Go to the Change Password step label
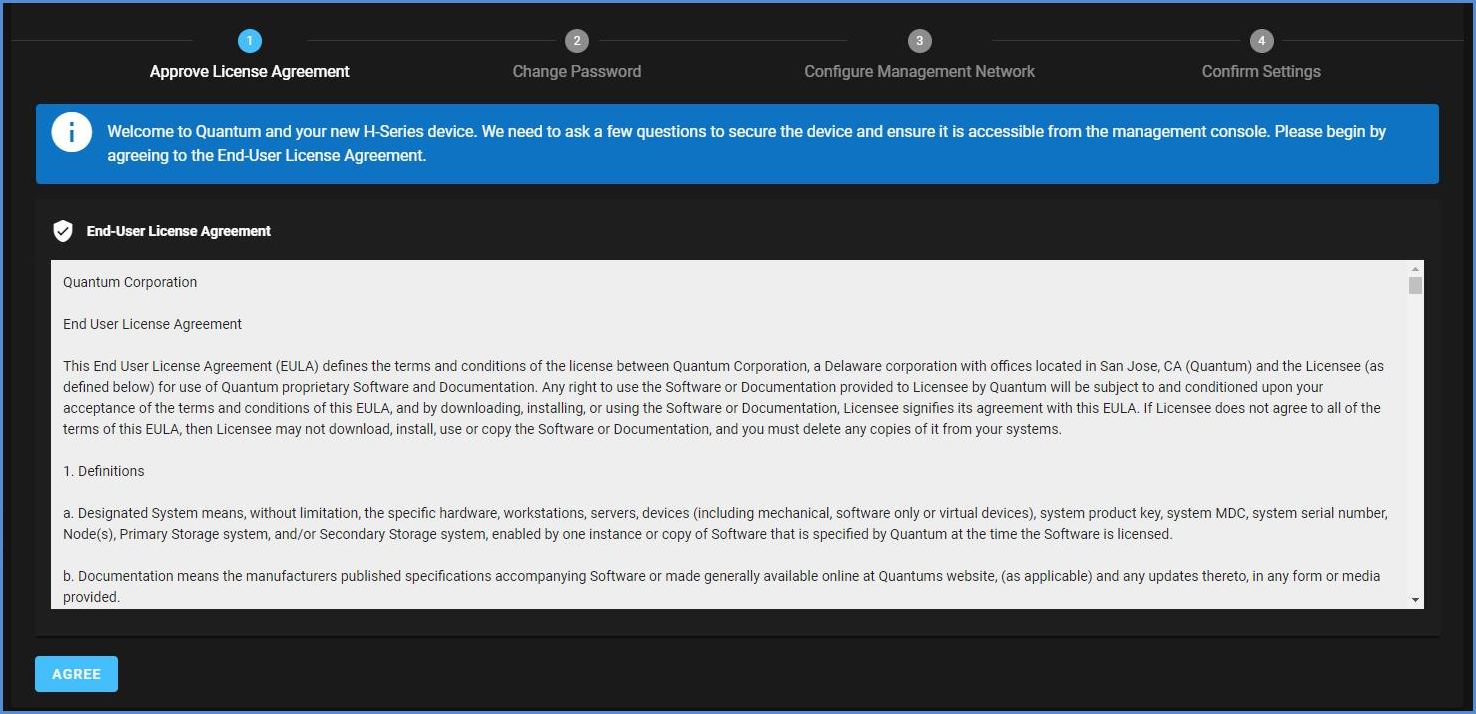The image size is (1476, 714). coord(576,72)
